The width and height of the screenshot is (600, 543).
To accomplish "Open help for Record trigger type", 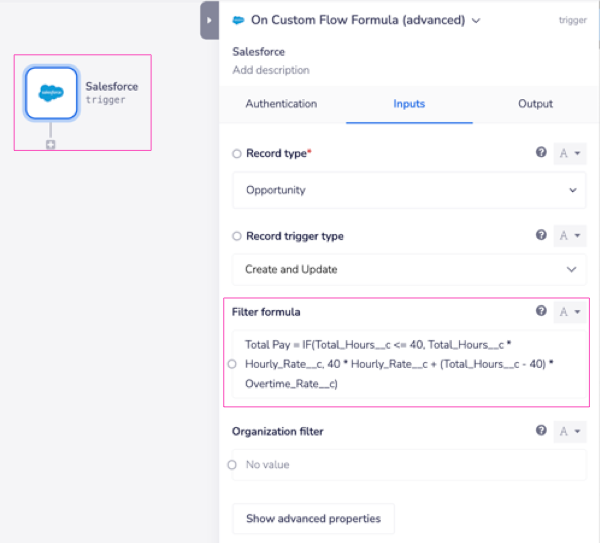I will click(541, 235).
